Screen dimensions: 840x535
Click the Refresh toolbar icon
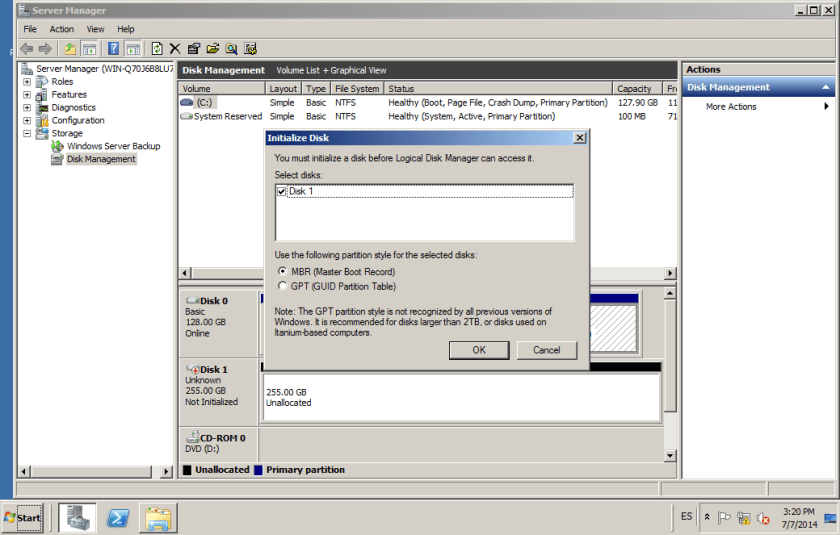click(x=157, y=48)
